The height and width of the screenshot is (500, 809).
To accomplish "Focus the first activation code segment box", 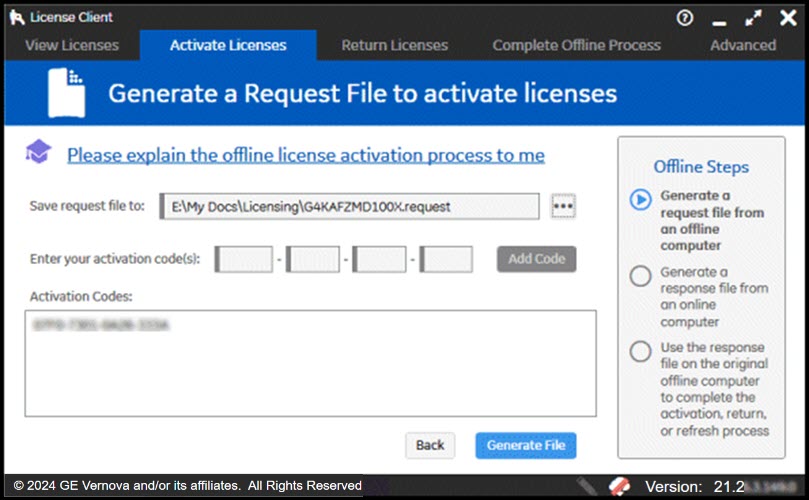I will [244, 259].
